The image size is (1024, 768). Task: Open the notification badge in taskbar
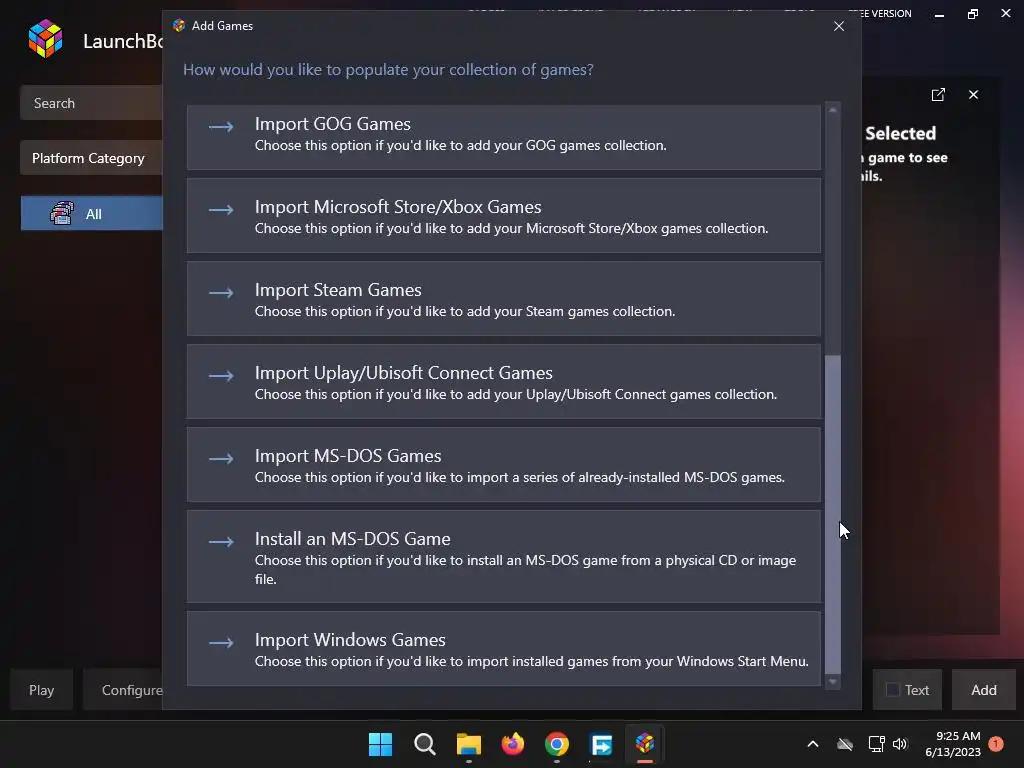pos(996,744)
